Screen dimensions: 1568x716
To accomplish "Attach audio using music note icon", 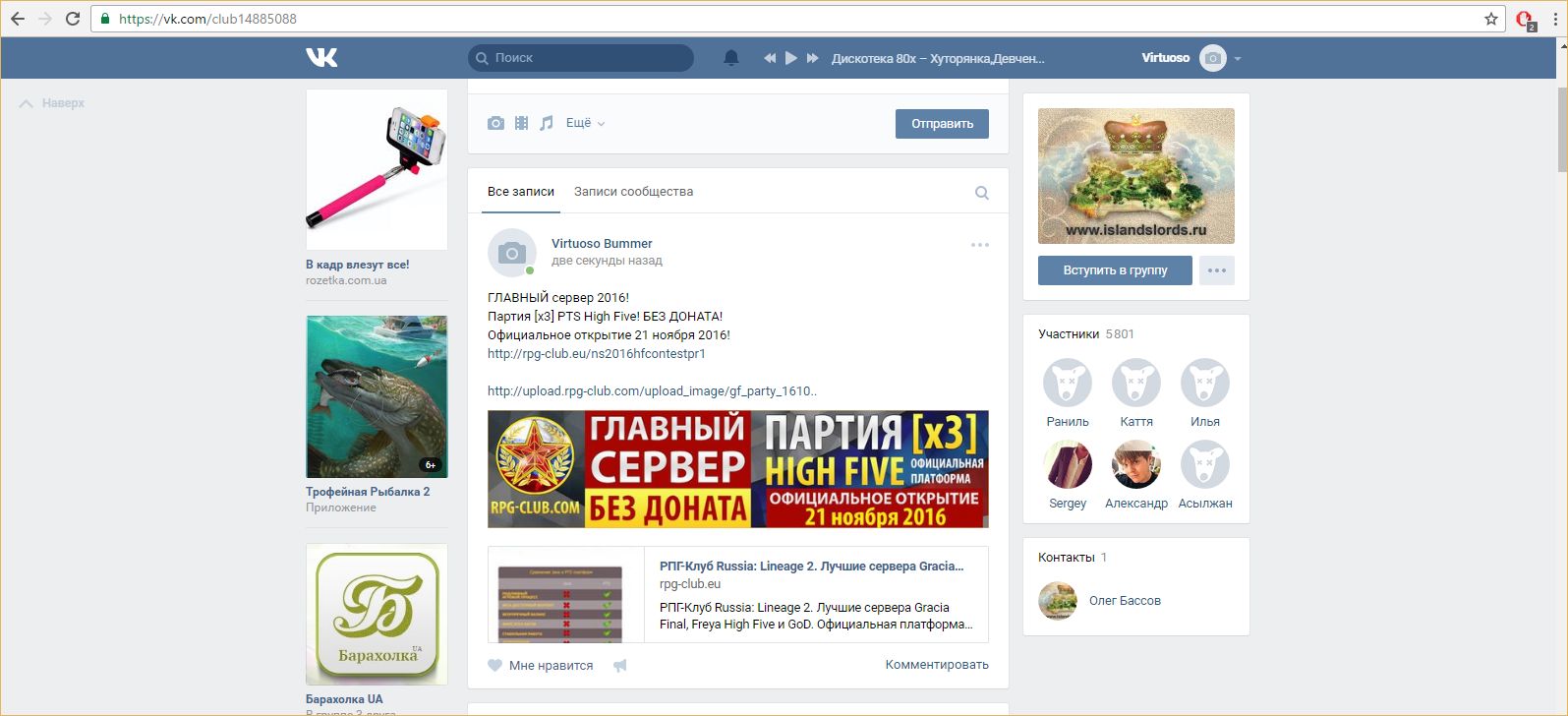I will coord(547,123).
